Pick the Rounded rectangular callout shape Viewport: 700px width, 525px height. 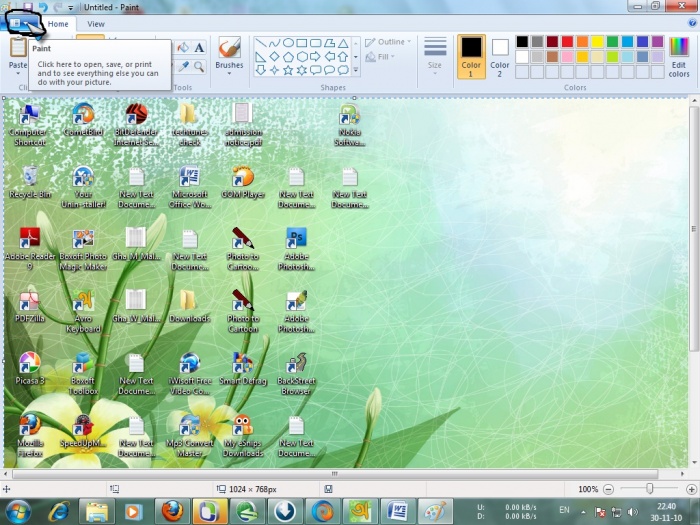point(316,70)
